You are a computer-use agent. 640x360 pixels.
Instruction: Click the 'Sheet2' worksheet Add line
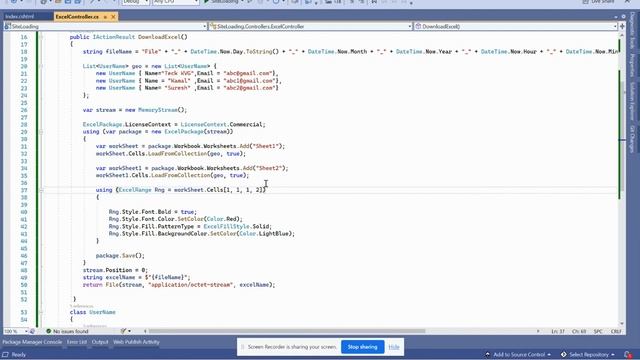click(192, 168)
